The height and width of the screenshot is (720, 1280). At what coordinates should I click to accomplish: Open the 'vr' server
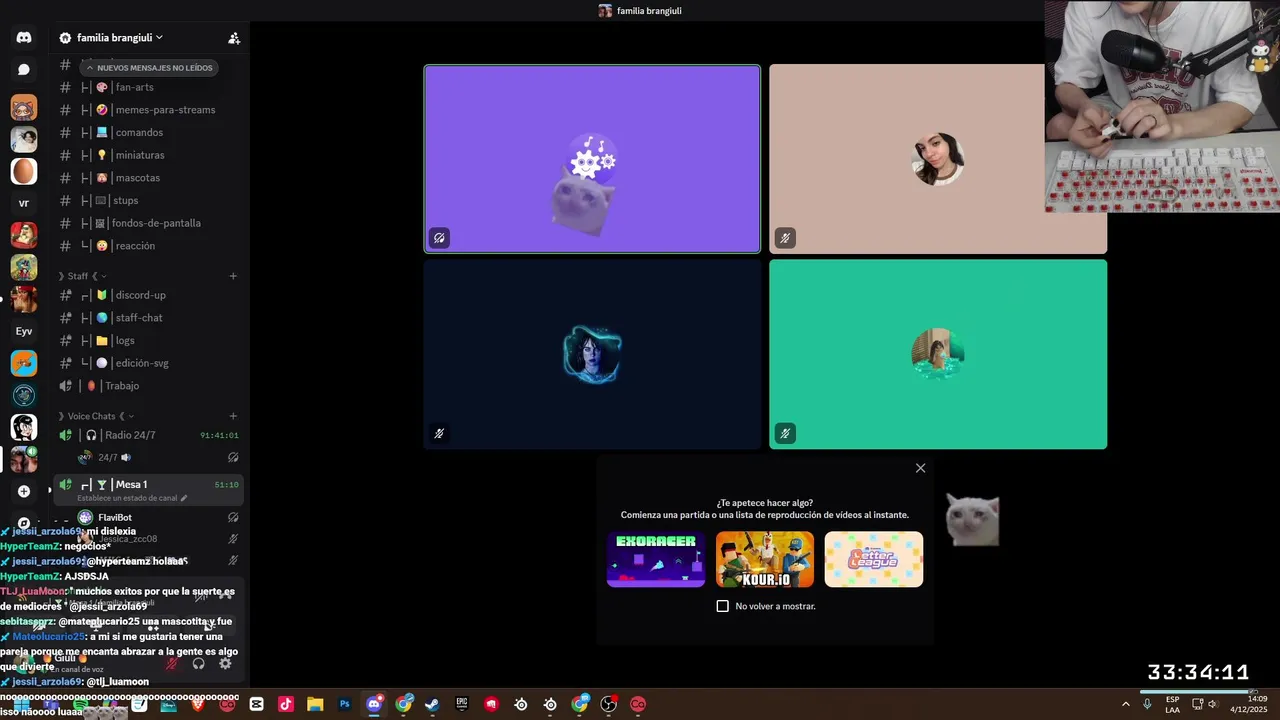pos(24,203)
